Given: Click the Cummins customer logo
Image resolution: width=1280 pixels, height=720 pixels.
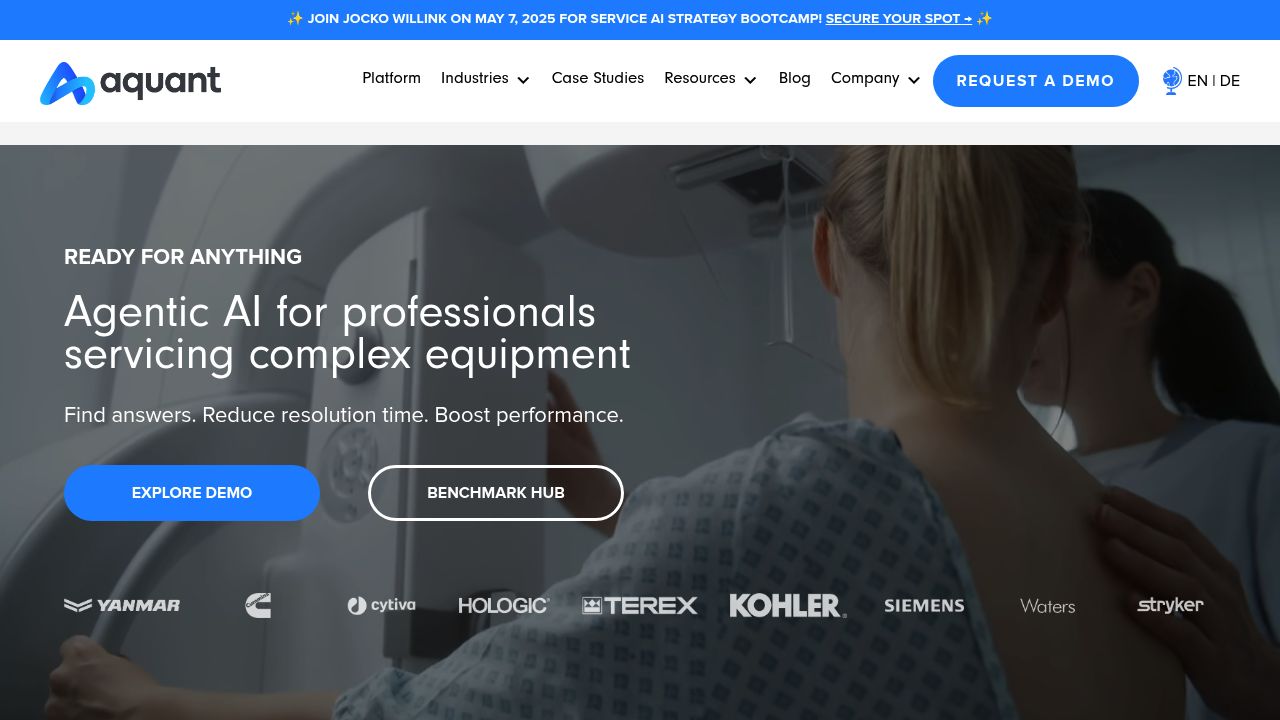Looking at the screenshot, I should [258, 605].
